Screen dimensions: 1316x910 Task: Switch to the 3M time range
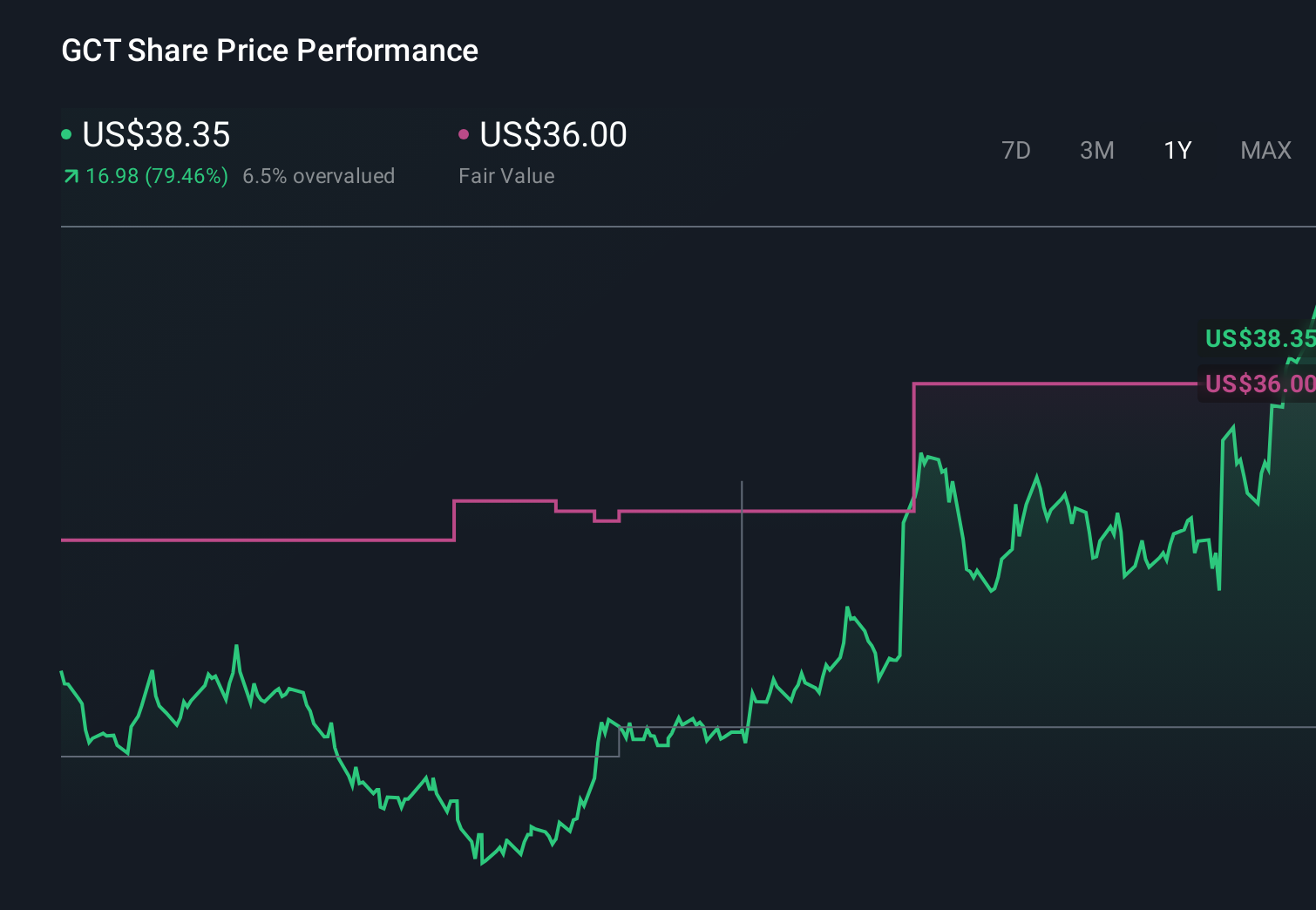1096,150
